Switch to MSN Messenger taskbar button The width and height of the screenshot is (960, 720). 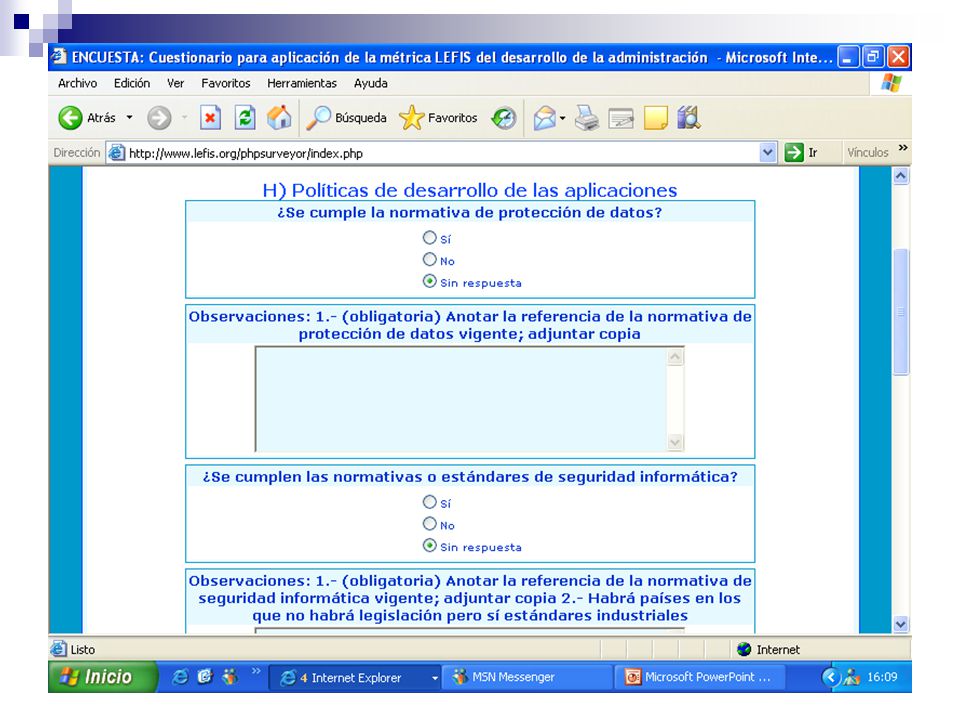[527, 677]
